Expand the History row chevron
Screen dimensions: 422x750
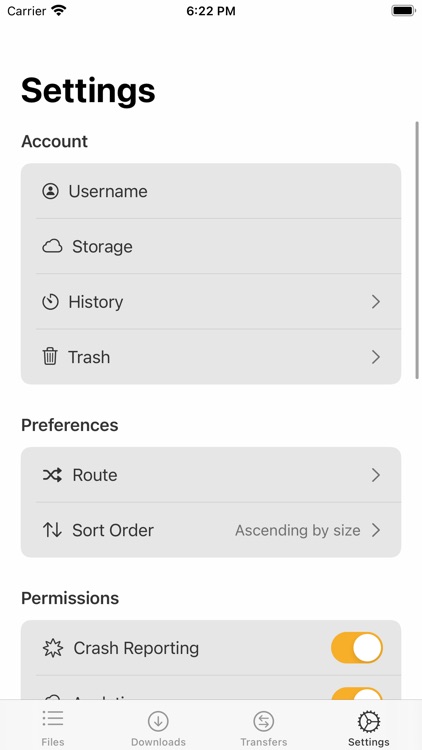(376, 302)
